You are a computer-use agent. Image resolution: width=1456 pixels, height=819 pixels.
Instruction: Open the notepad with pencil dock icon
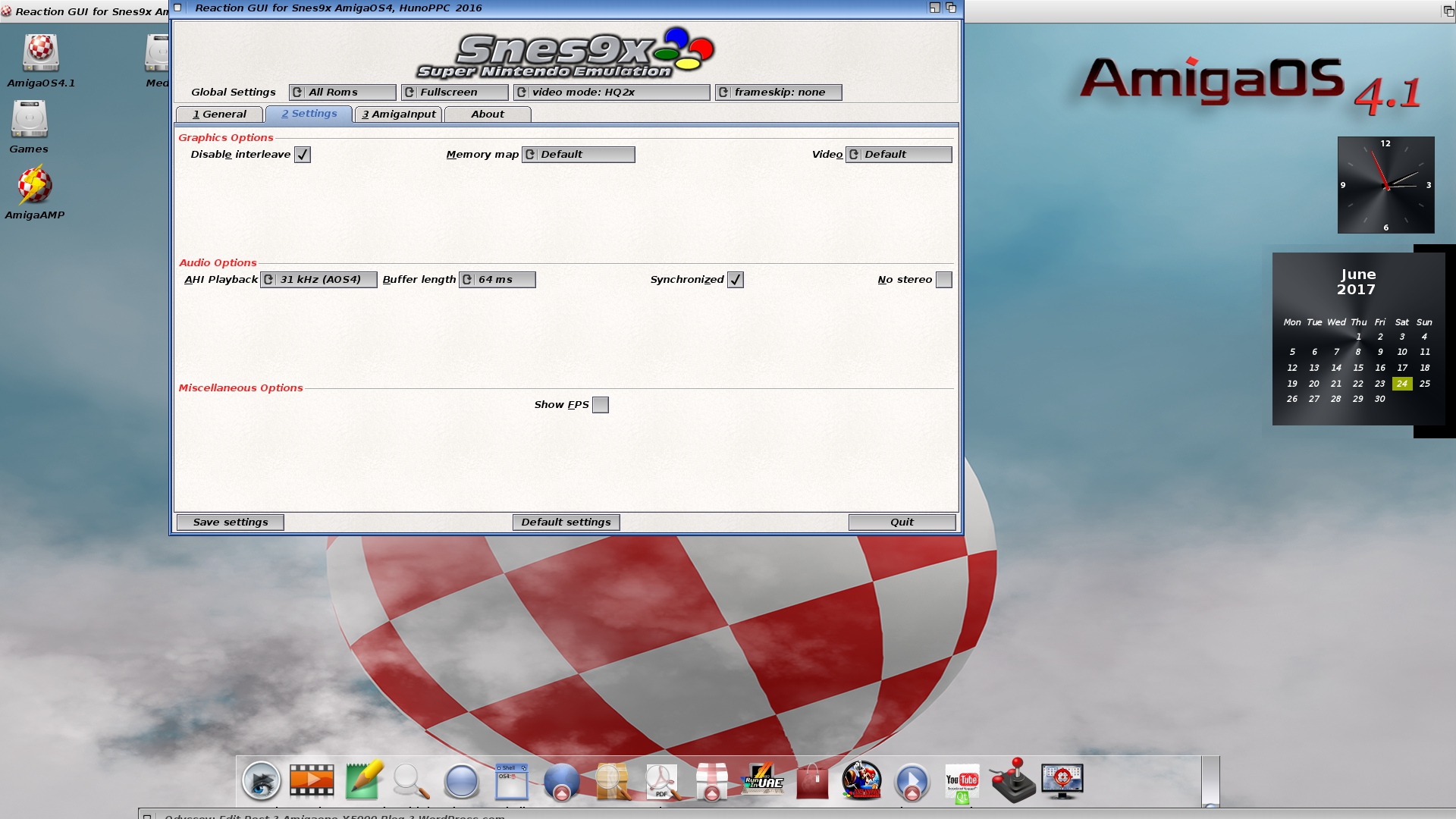click(x=363, y=781)
